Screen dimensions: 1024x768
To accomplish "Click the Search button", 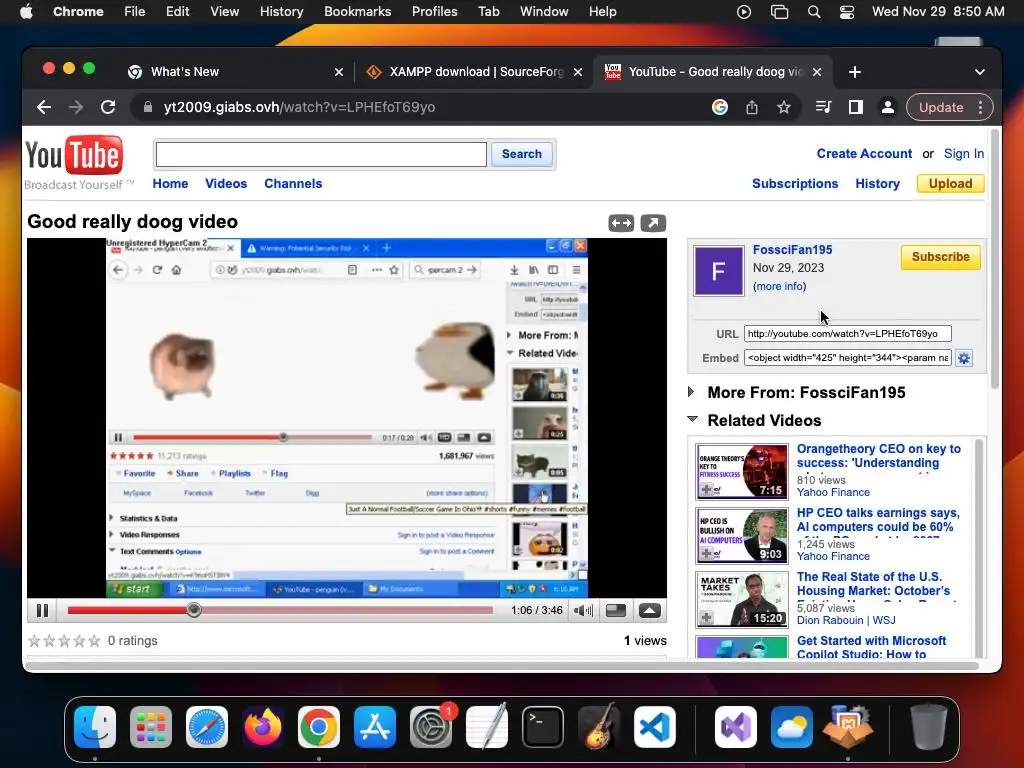I will (522, 154).
